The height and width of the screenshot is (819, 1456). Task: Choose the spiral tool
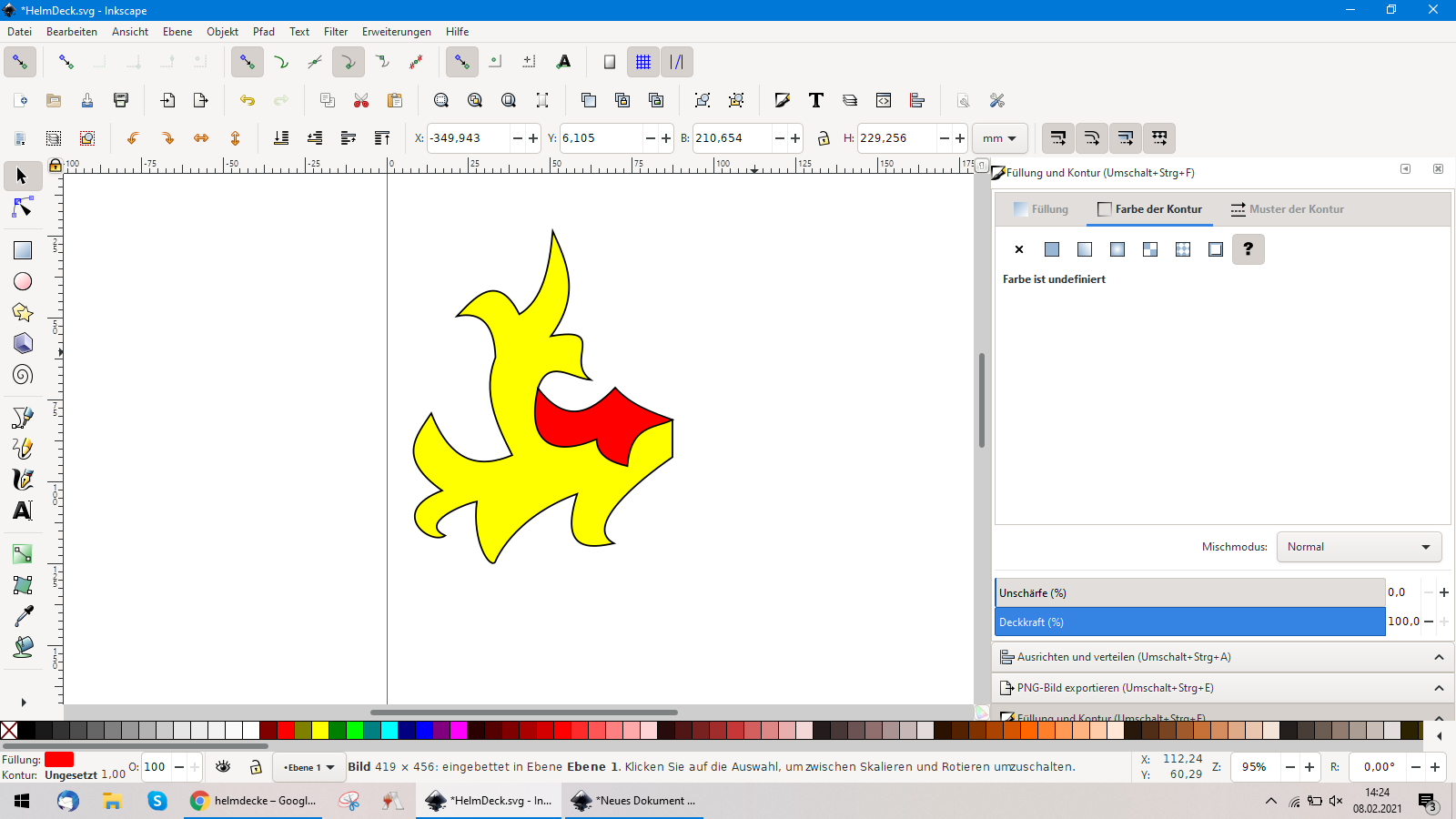[x=23, y=375]
